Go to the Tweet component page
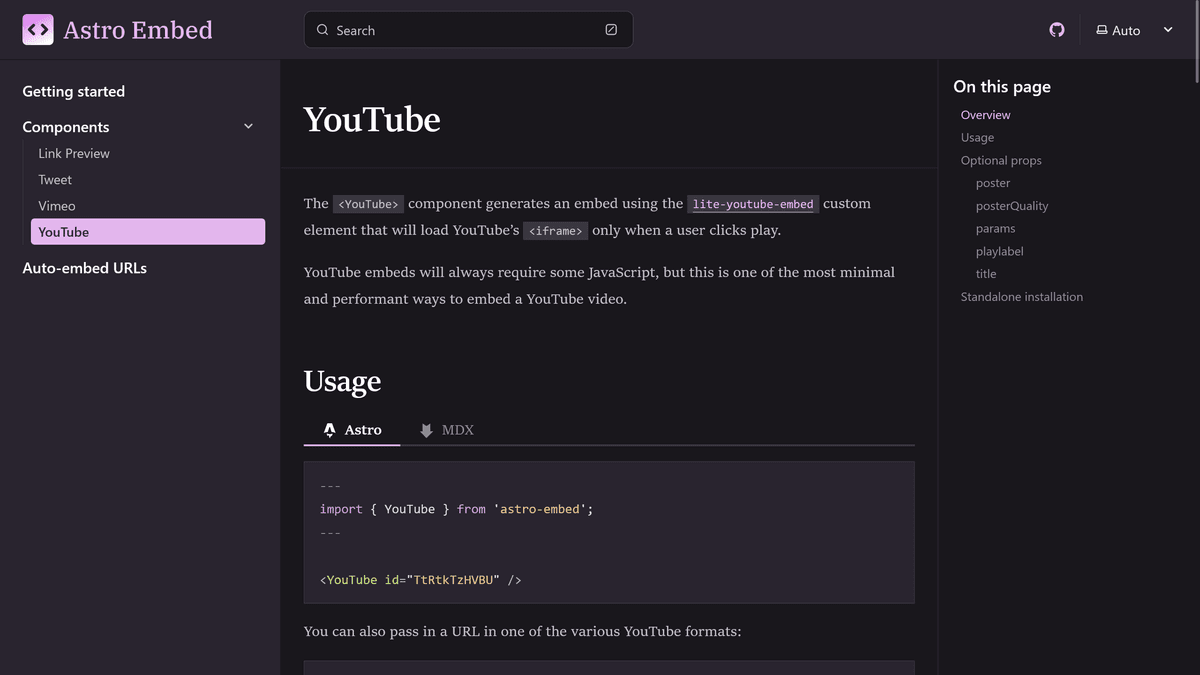 pyautogui.click(x=55, y=180)
